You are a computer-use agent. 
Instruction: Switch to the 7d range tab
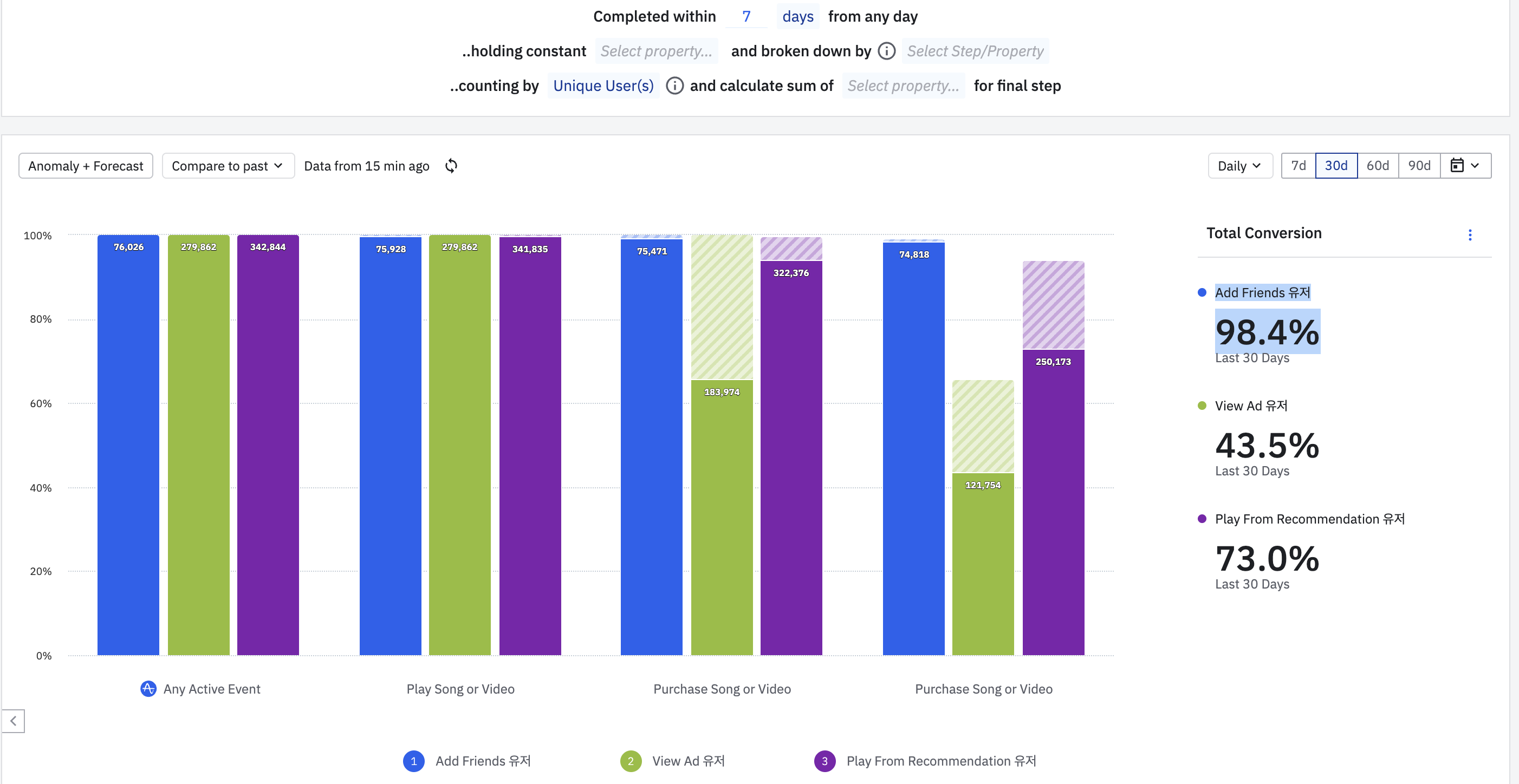click(1298, 166)
